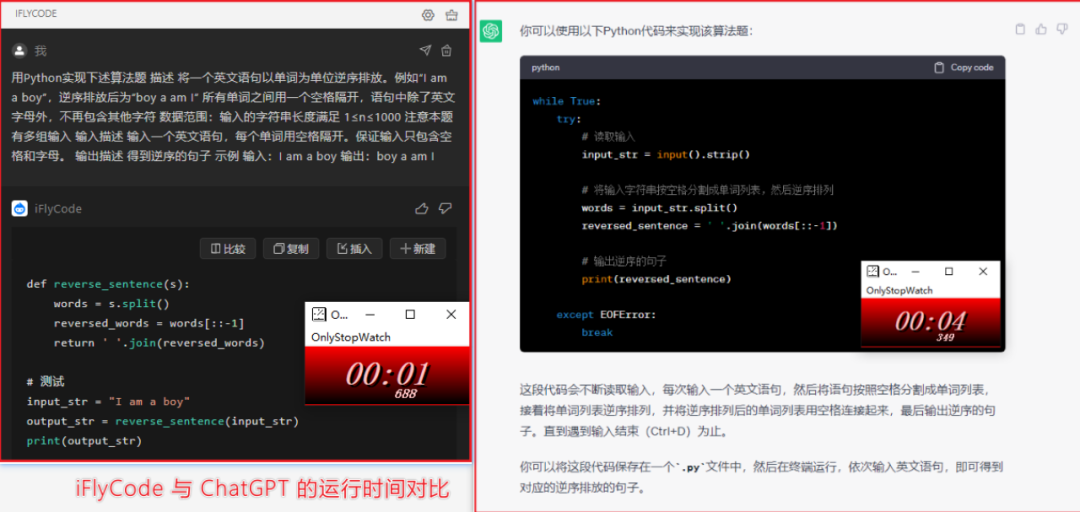1080x512 pixels.
Task: Thumbs up the iFlyCode response
Action: tap(422, 208)
